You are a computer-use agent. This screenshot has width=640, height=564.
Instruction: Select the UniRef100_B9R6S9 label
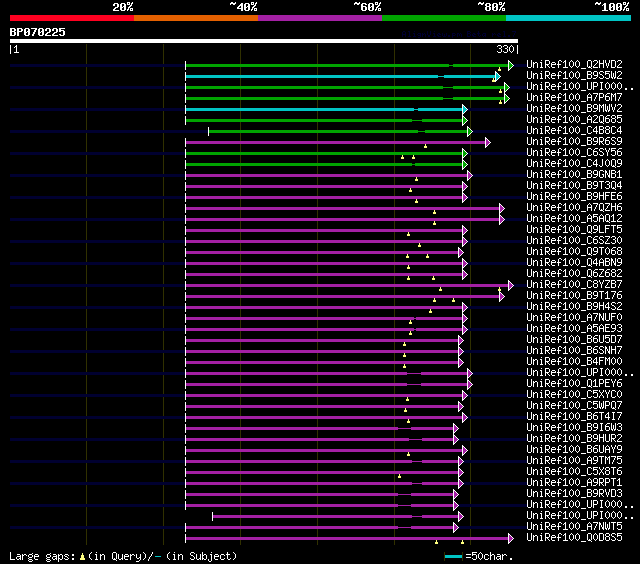[x=574, y=142]
